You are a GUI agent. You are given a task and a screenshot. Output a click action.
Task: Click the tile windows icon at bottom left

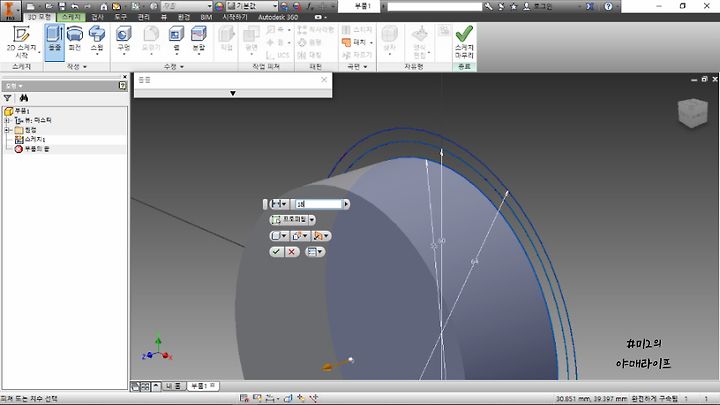pyautogui.click(x=145, y=386)
